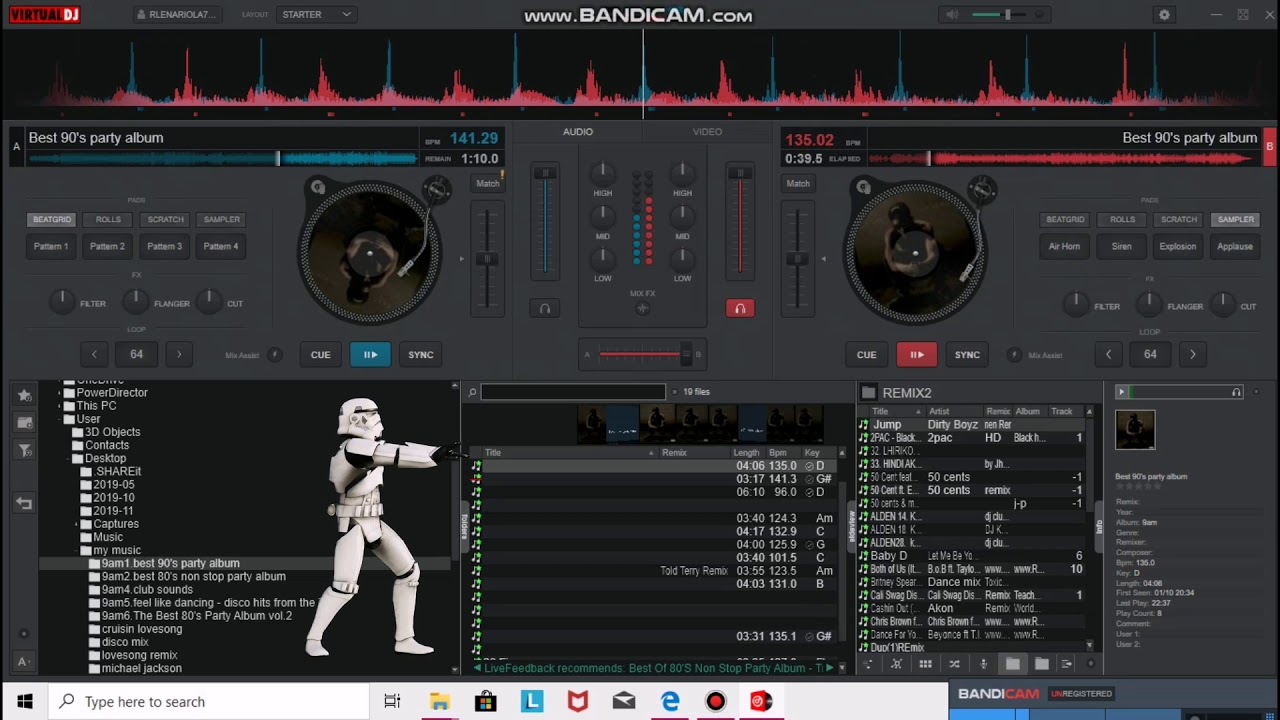Viewport: 1280px width, 720px height.
Task: Open the settings gear icon at top
Action: click(x=1164, y=15)
